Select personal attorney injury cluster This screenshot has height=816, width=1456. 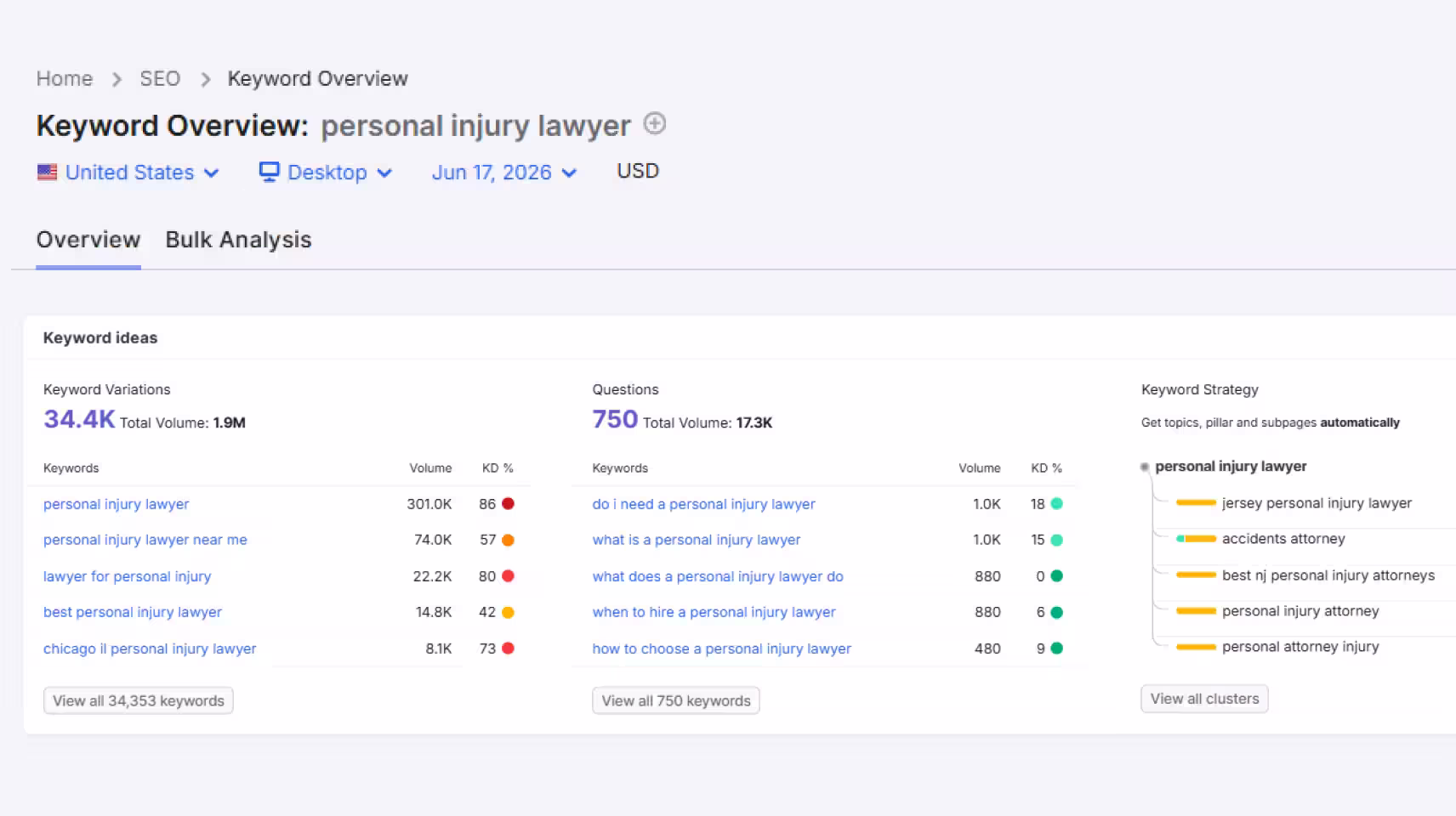[x=1300, y=647]
